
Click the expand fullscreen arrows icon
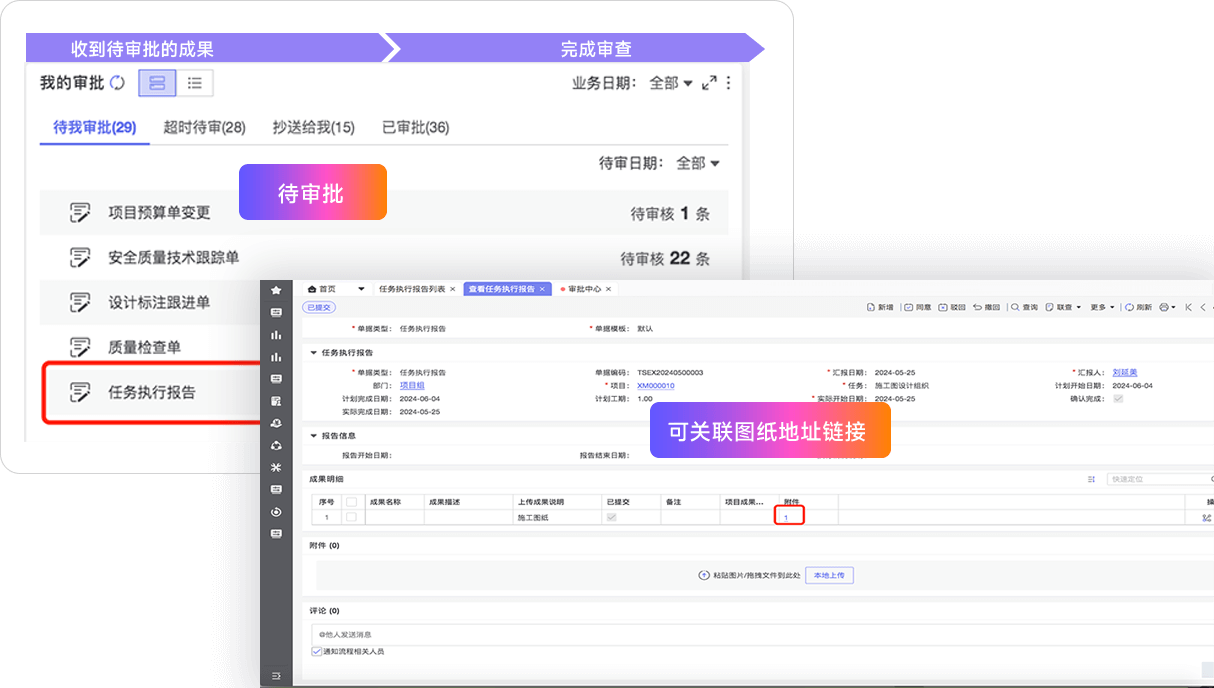point(709,83)
